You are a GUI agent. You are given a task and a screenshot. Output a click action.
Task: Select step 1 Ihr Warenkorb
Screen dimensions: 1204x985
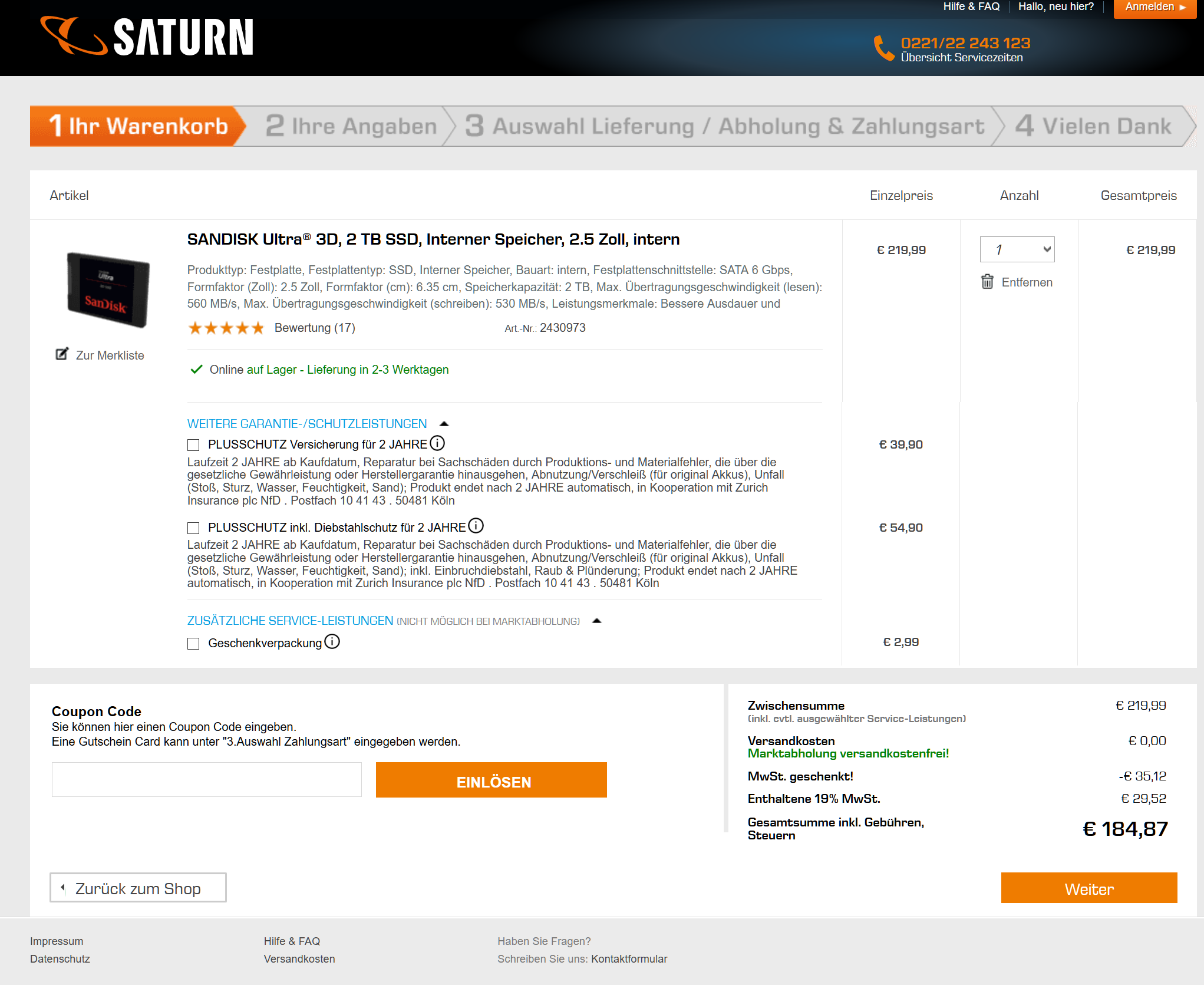[x=138, y=126]
